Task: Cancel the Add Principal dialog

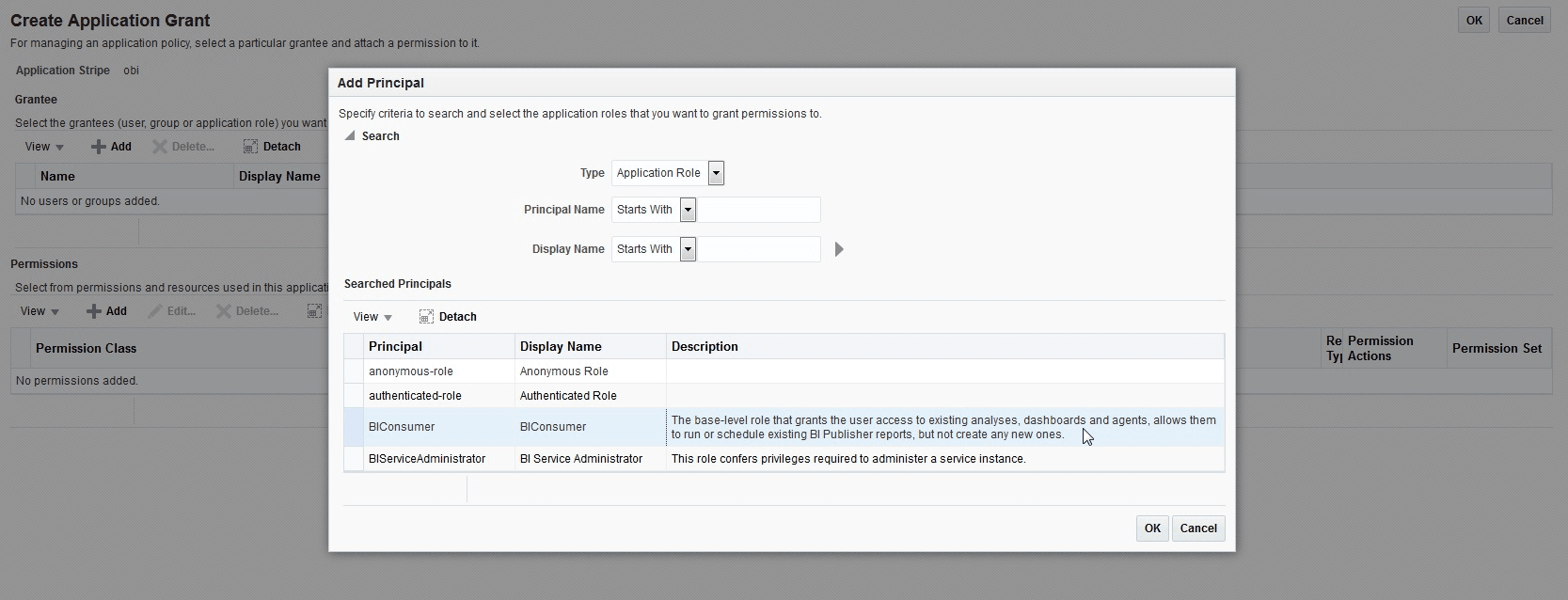Action: point(1198,529)
